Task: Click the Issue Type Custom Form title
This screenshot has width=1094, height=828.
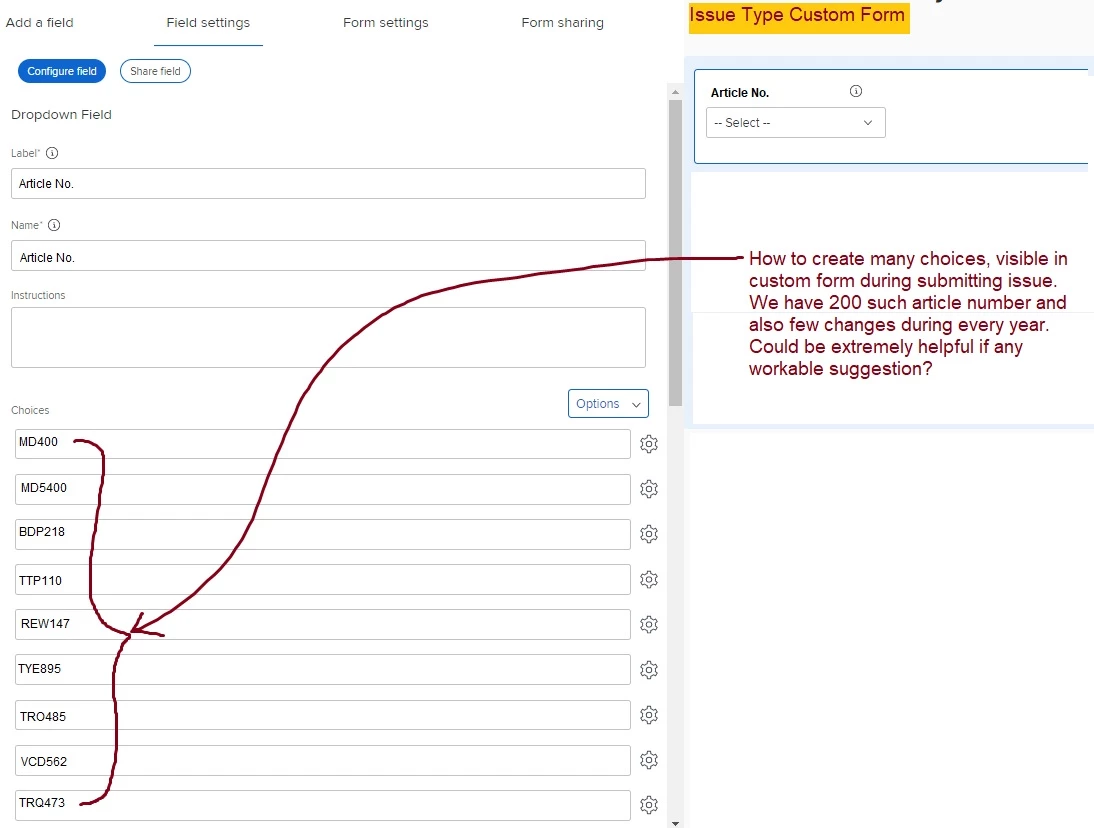Action: (x=797, y=15)
